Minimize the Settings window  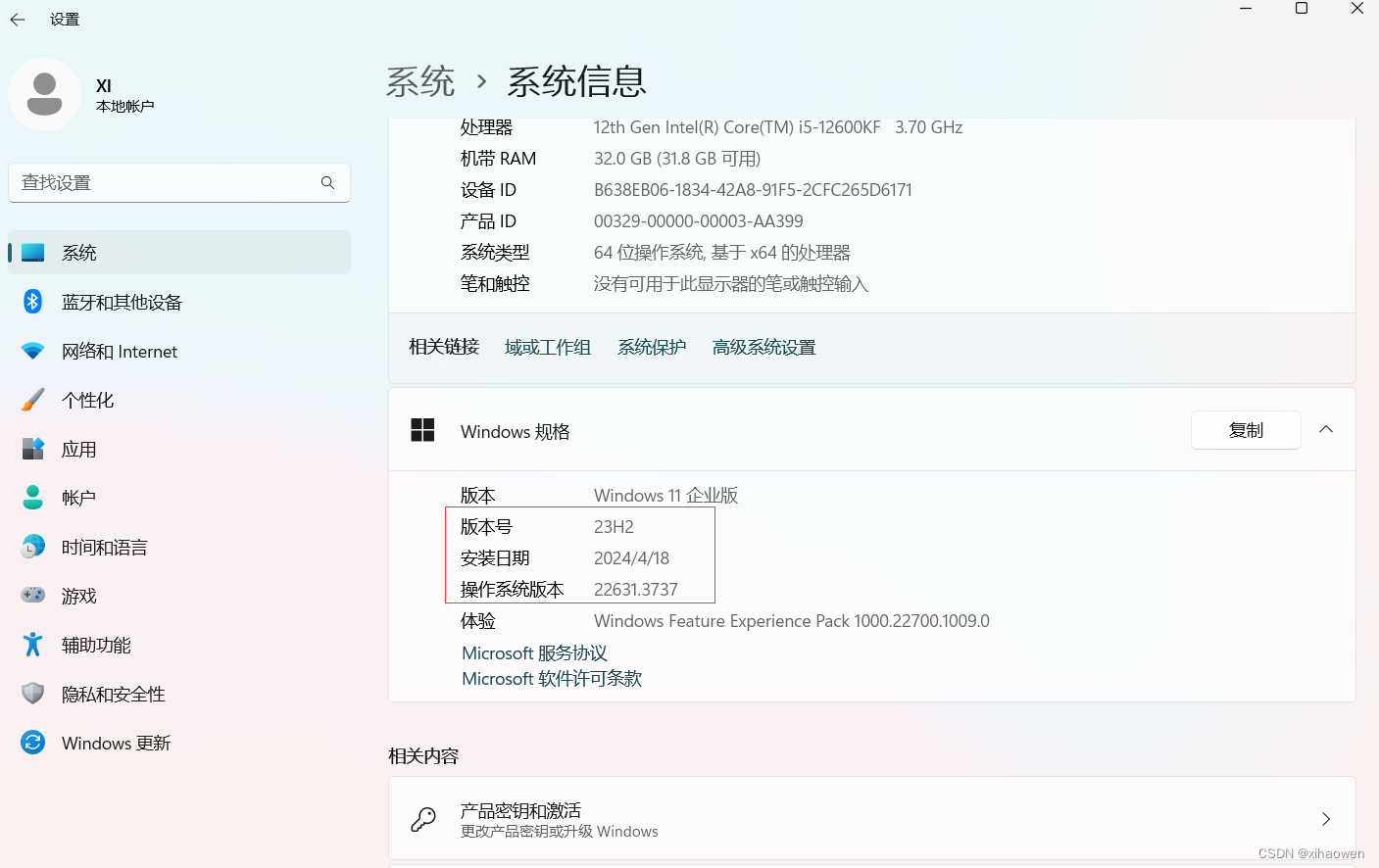click(x=1246, y=9)
